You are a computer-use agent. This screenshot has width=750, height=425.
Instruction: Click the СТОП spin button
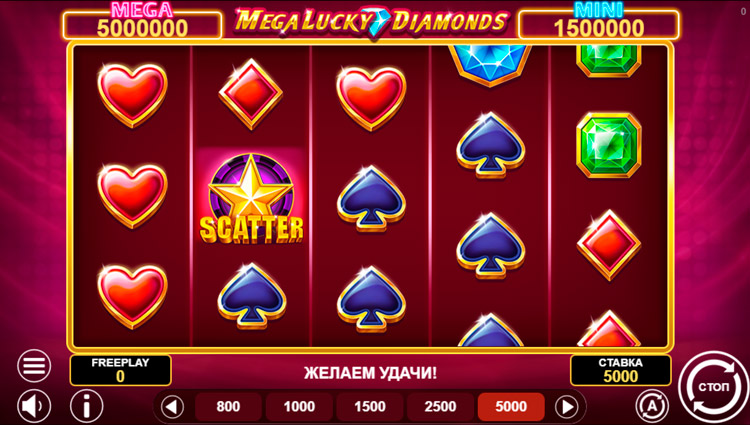(713, 387)
